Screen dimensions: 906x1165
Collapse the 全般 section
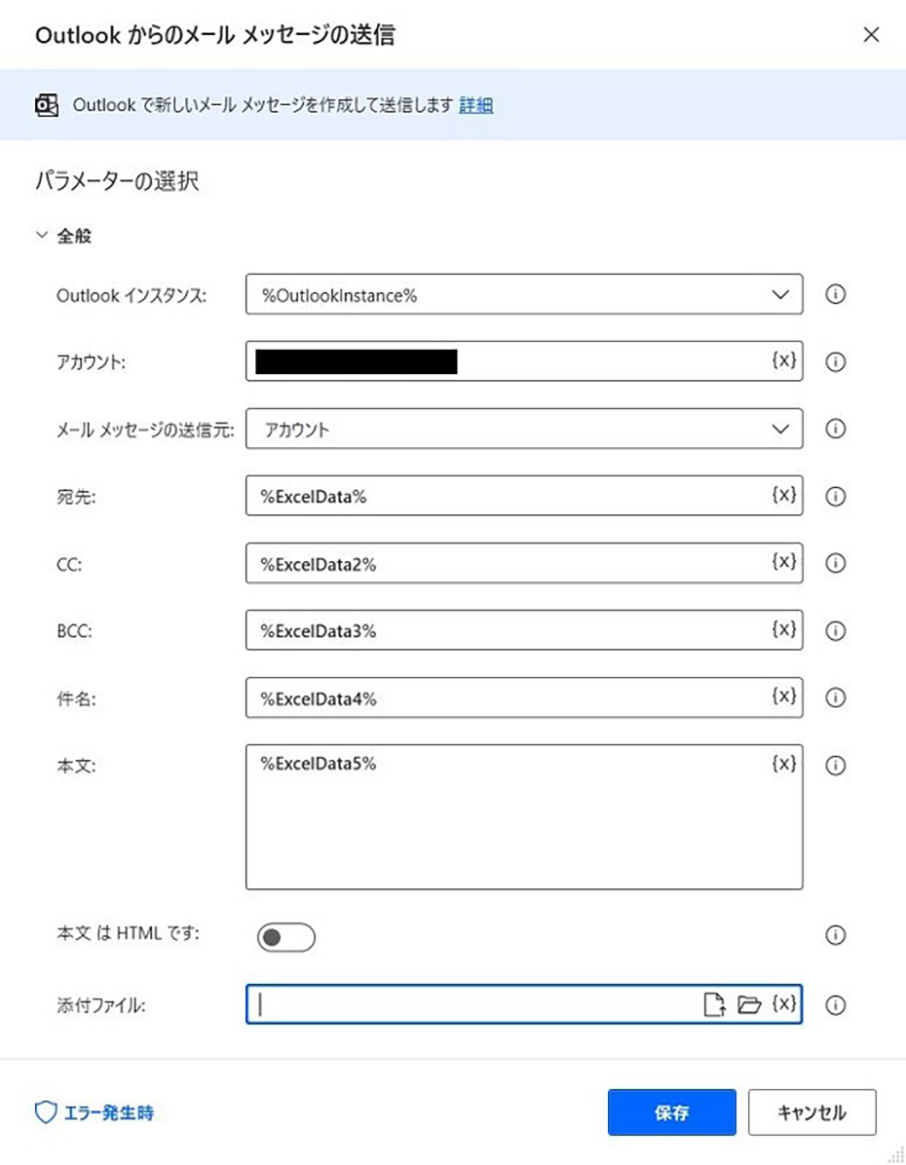coord(42,236)
